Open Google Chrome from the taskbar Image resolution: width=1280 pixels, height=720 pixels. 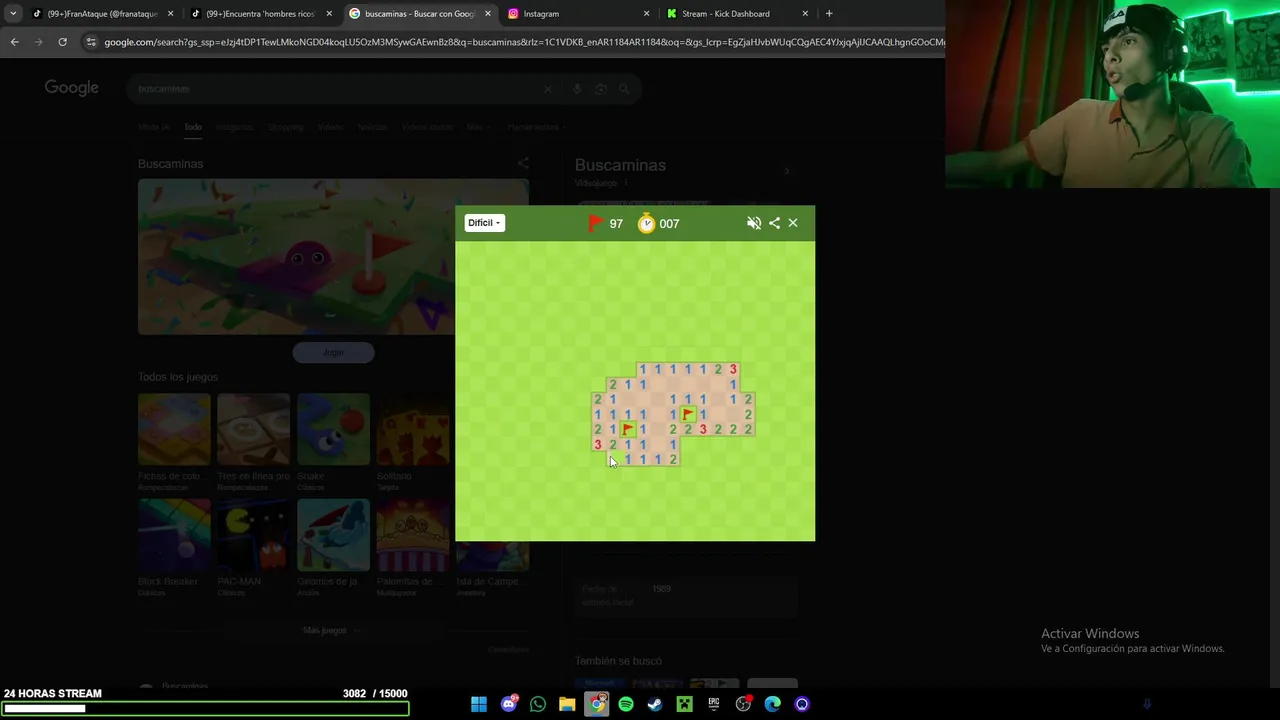coord(597,704)
